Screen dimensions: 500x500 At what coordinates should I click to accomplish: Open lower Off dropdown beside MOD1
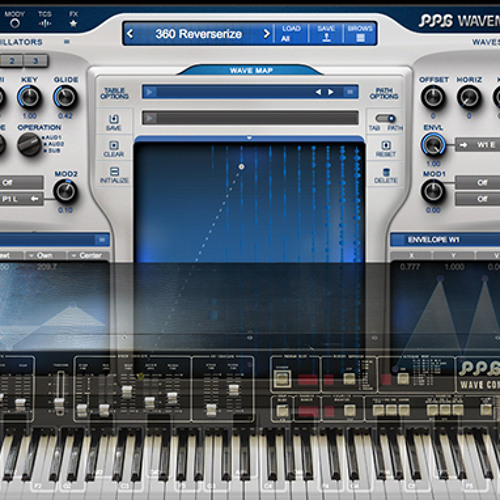478,199
